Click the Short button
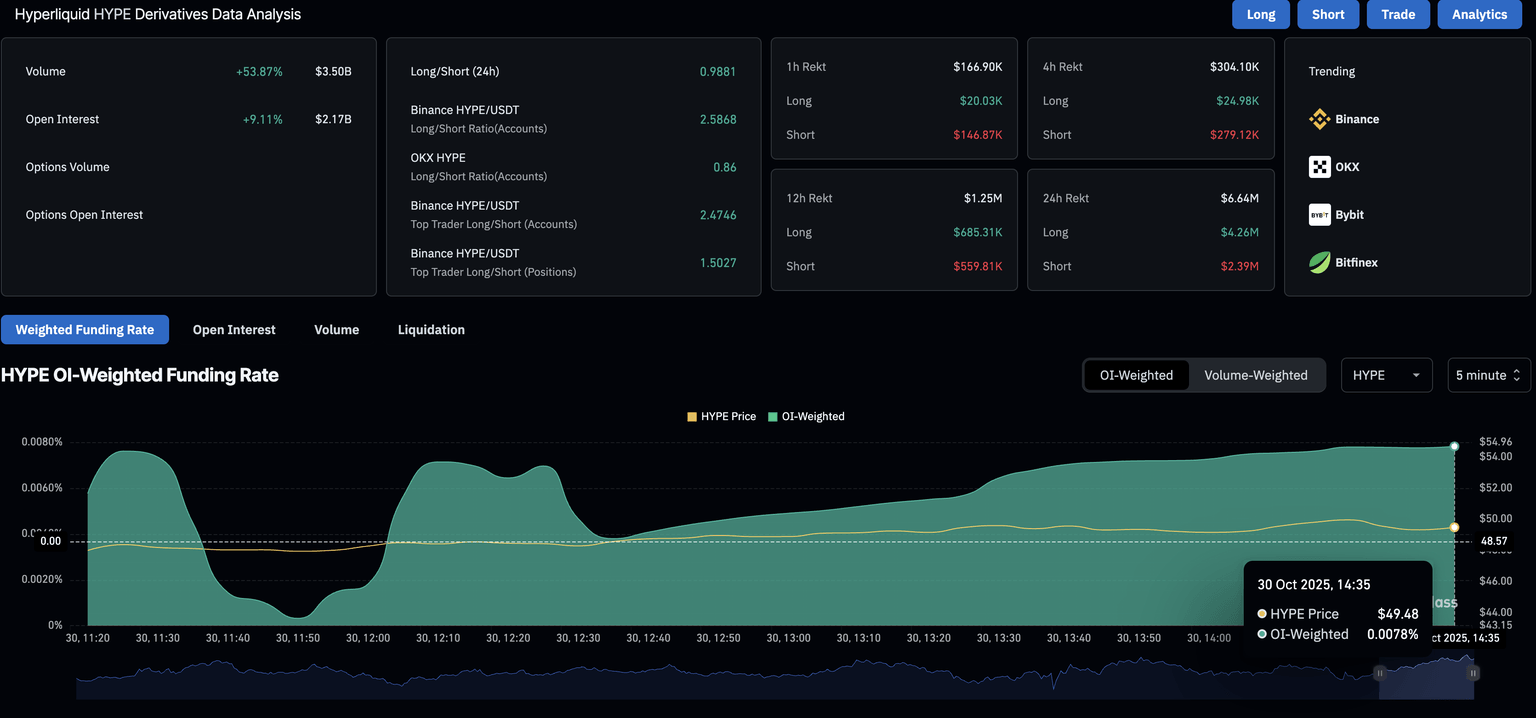Image resolution: width=1536 pixels, height=718 pixels. click(1328, 15)
